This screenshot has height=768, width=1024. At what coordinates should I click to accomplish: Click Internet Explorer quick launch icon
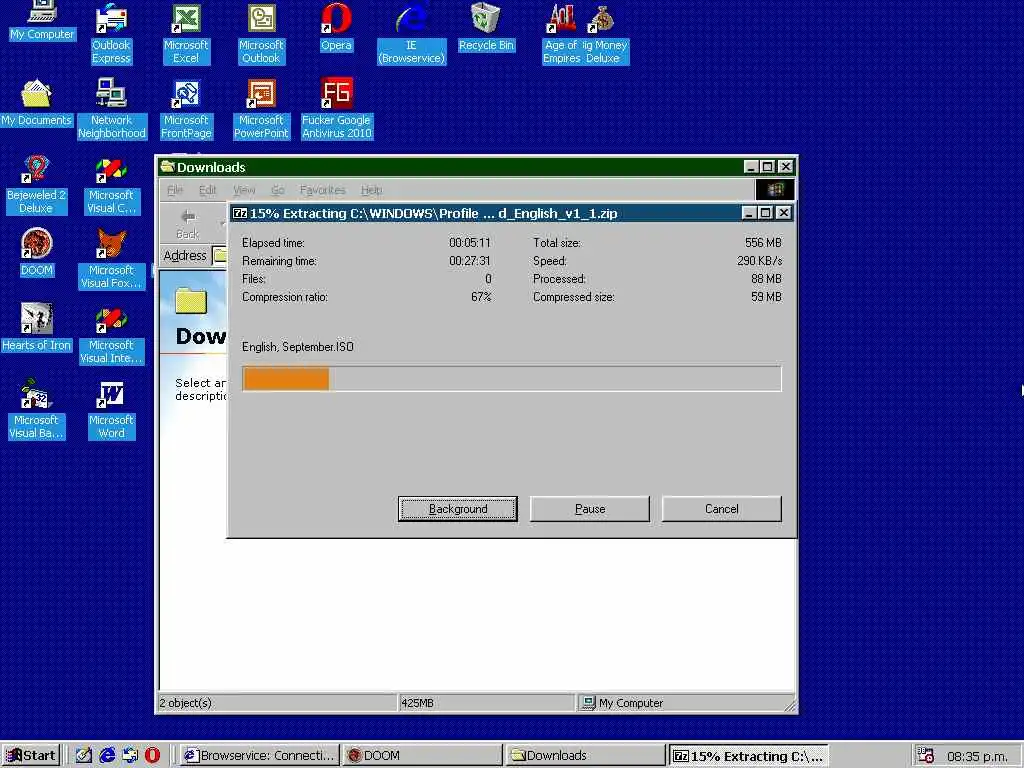[x=107, y=756]
